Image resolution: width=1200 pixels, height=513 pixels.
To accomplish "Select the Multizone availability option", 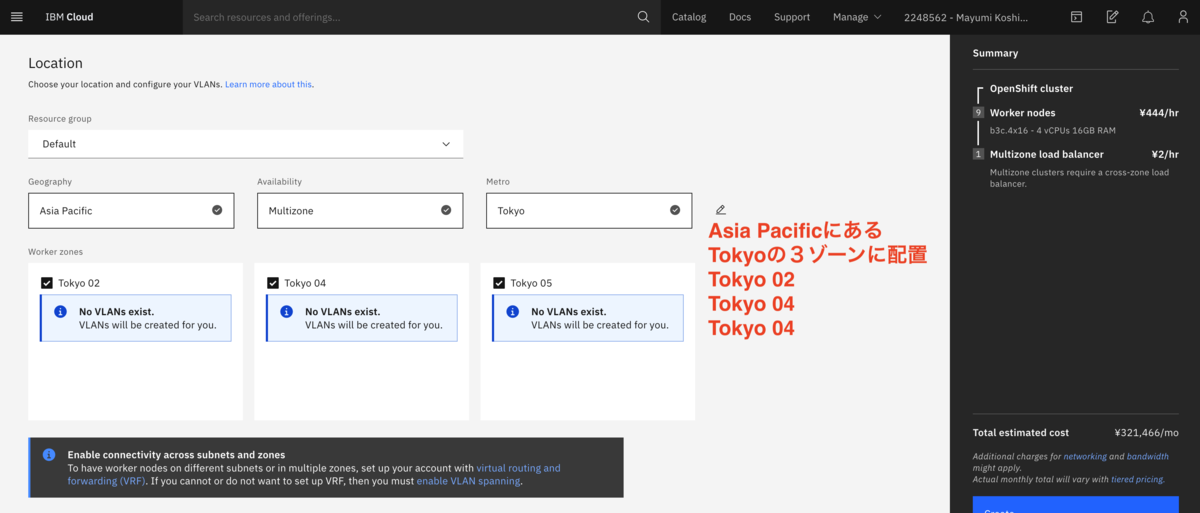I will point(360,211).
